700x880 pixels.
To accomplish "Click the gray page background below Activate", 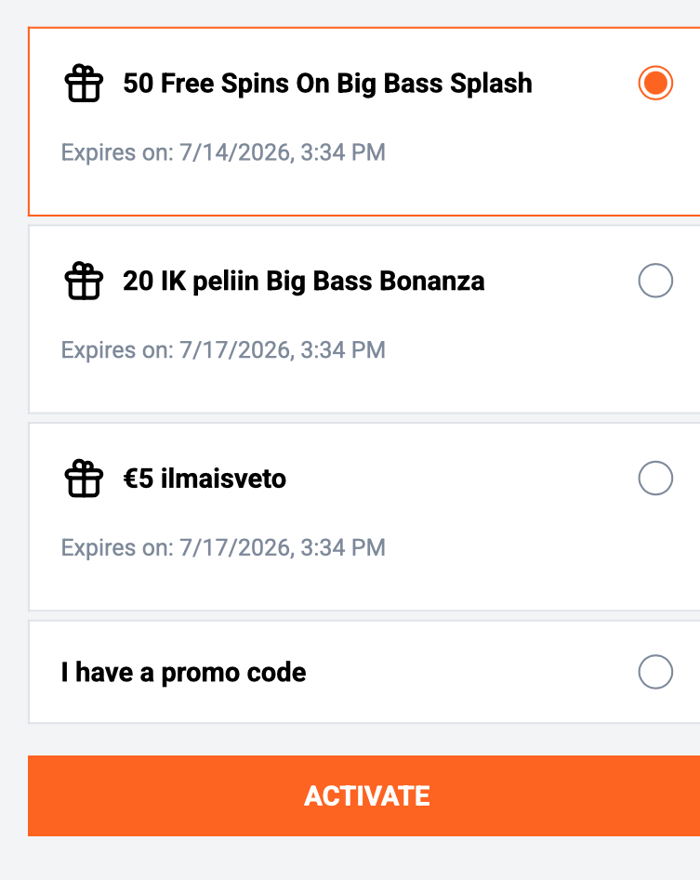I will pyautogui.click(x=364, y=859).
